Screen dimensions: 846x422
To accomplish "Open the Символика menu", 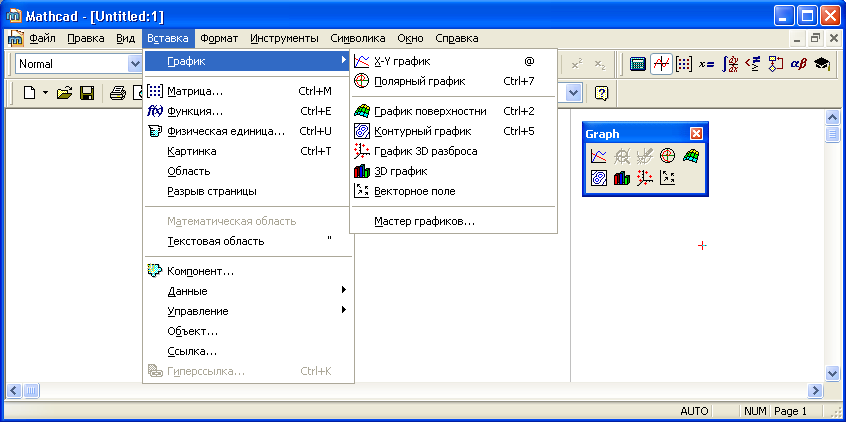I will pos(358,38).
